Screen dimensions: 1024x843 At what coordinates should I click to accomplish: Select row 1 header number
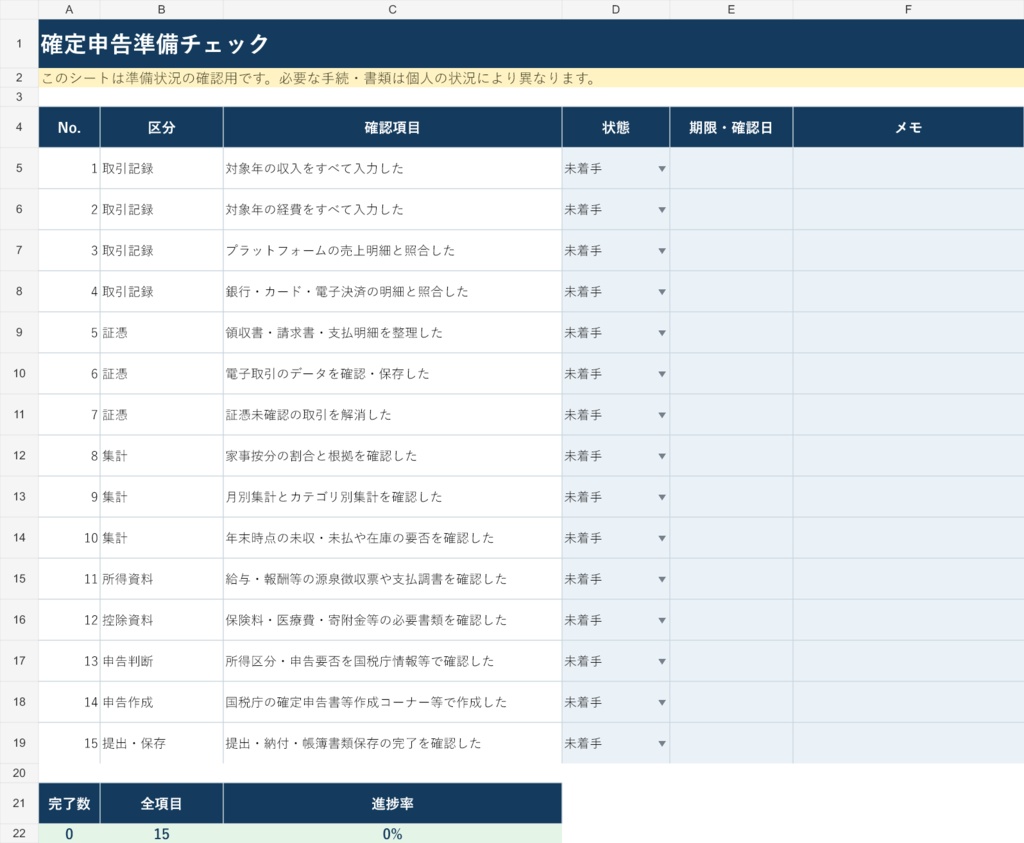pos(19,44)
